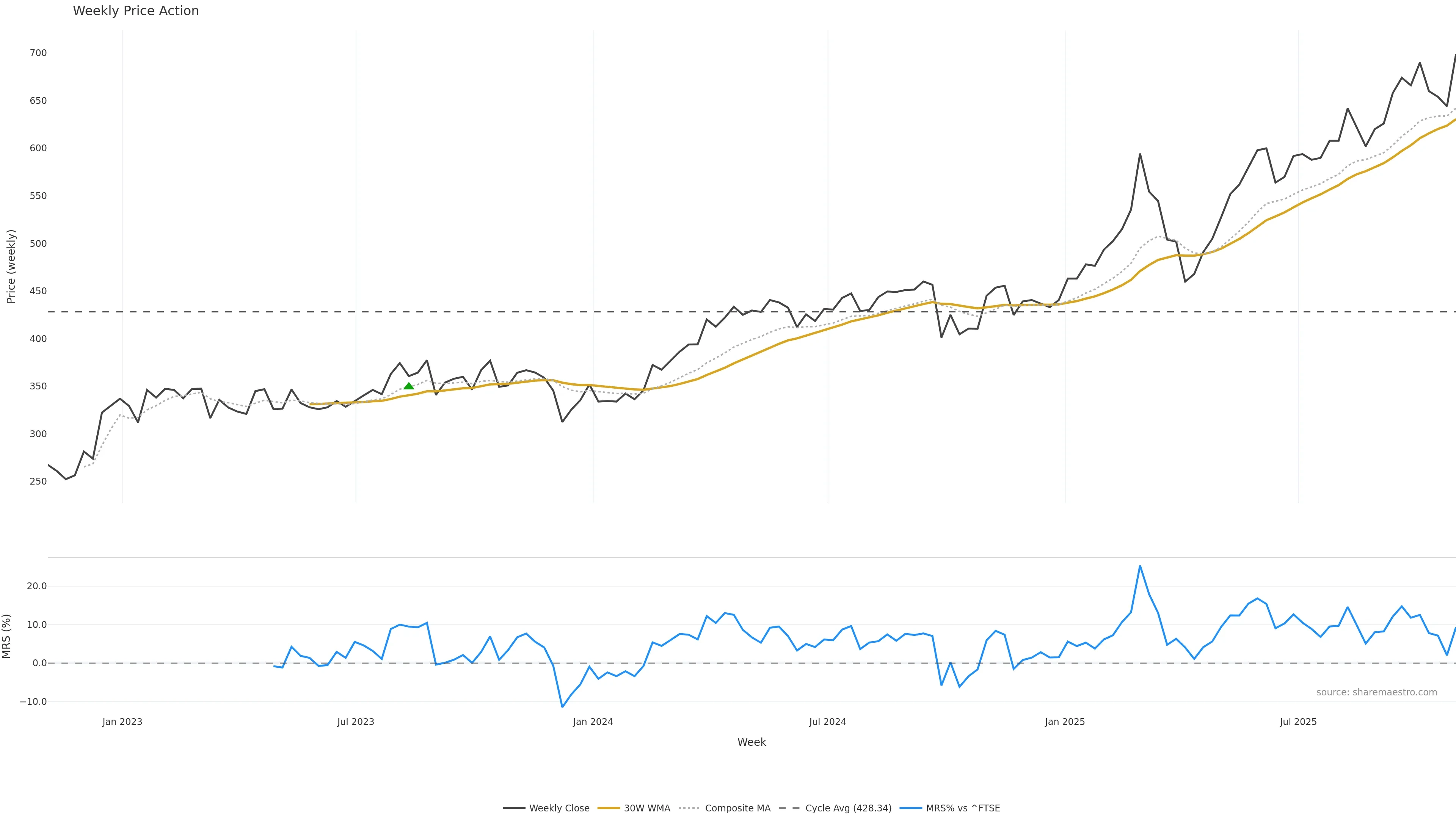
Task: Click the Week x-axis title
Action: (751, 742)
